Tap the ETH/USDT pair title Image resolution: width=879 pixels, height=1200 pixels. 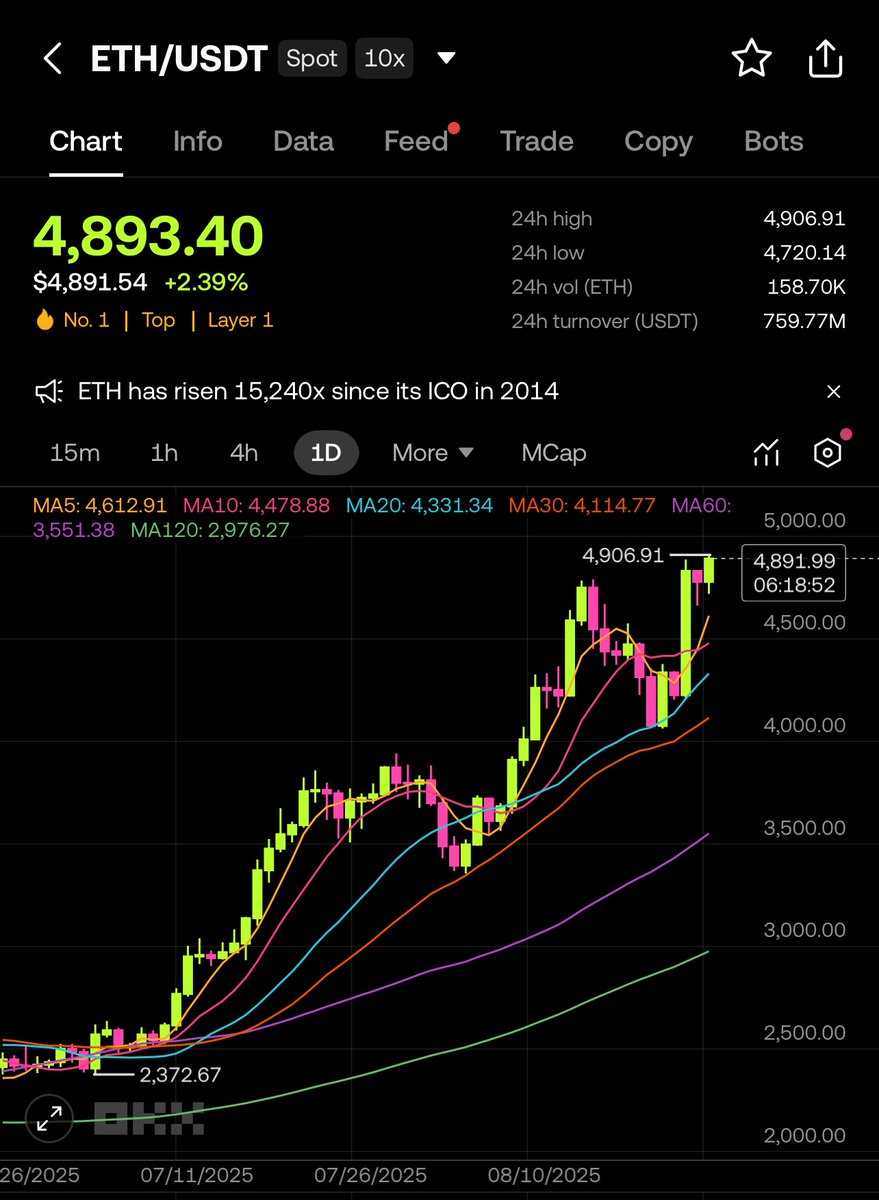tap(179, 59)
